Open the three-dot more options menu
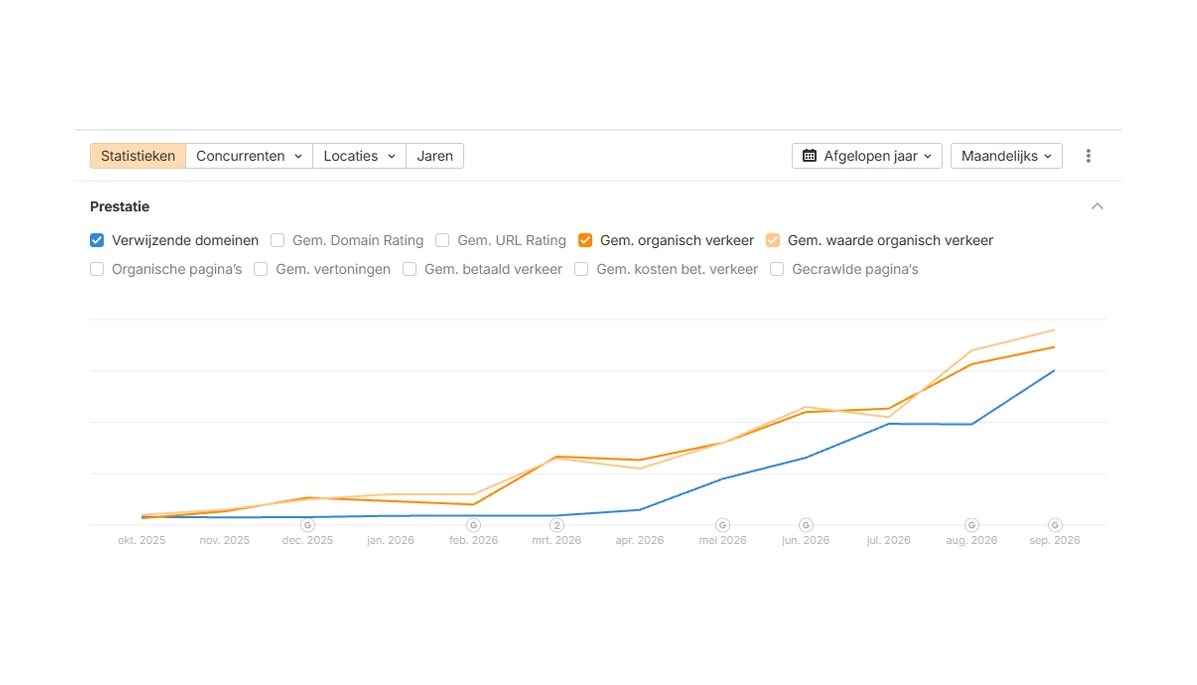The width and height of the screenshot is (1197, 685). [x=1088, y=156]
